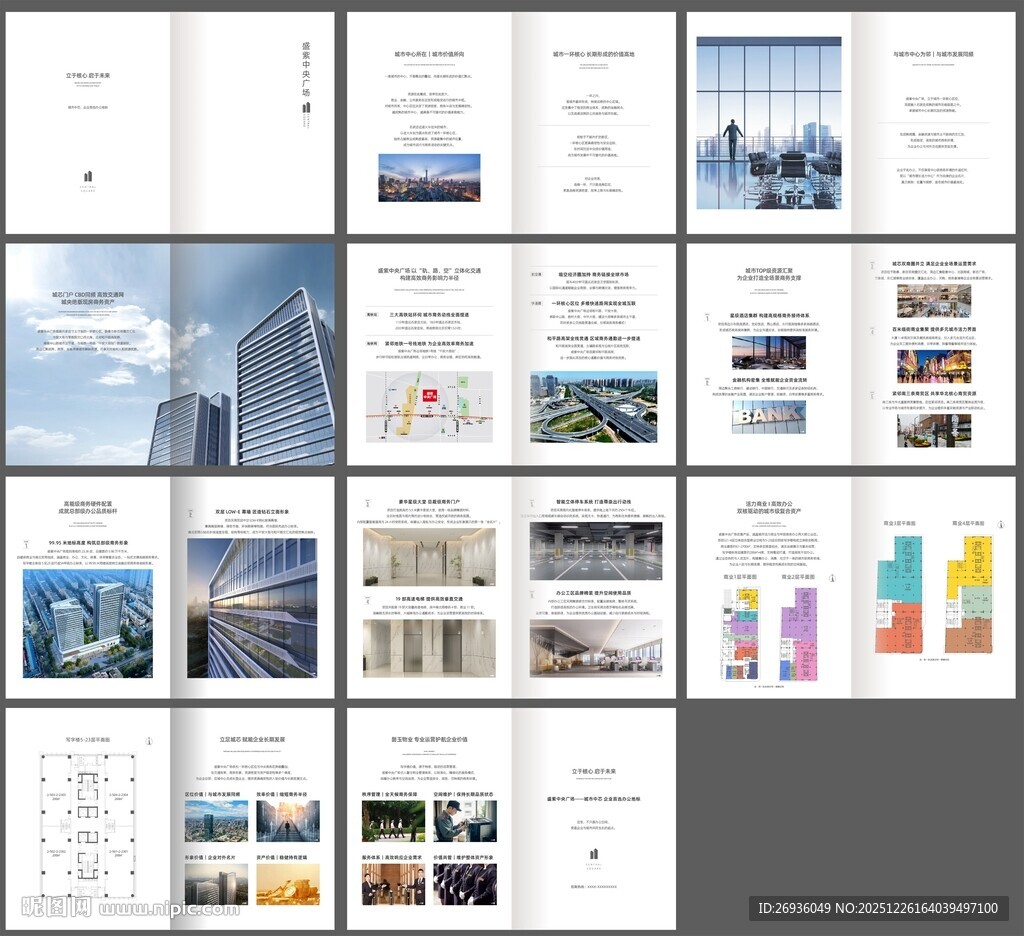Image resolution: width=1024 pixels, height=936 pixels.
Task: Select the BANK sign photo
Action: 769,417
